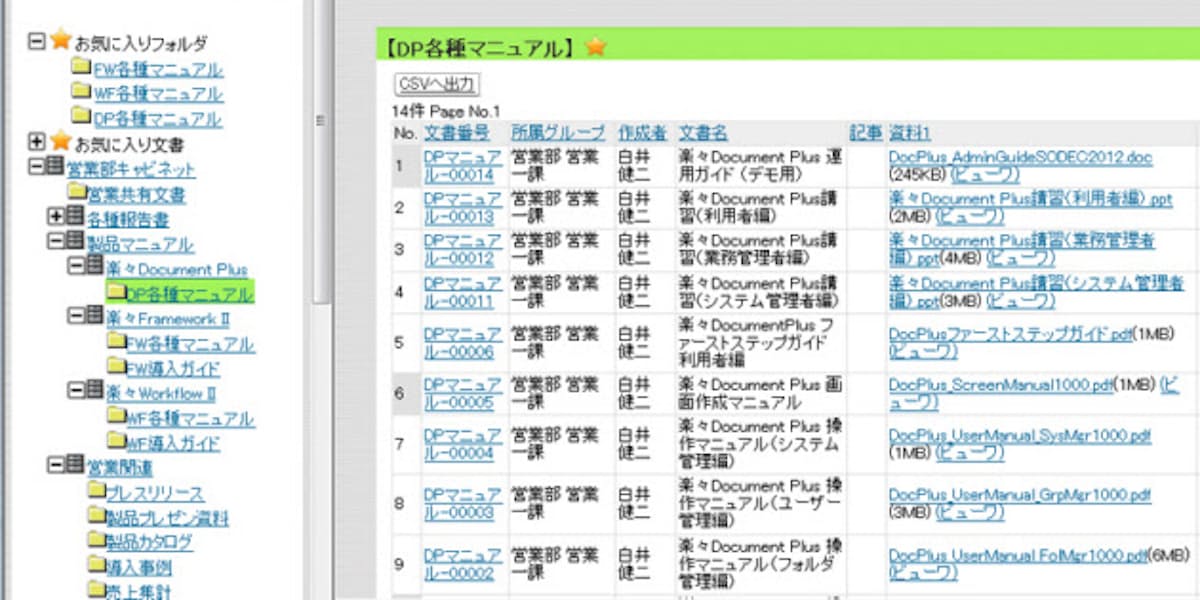Sort by 所属グループ column header
Viewport: 1200px width, 600px height.
[557, 132]
